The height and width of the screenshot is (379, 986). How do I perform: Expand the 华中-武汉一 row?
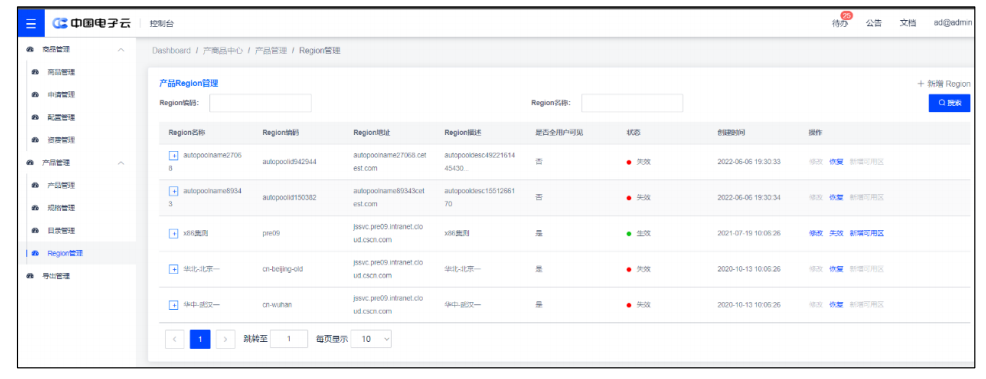[x=174, y=305]
